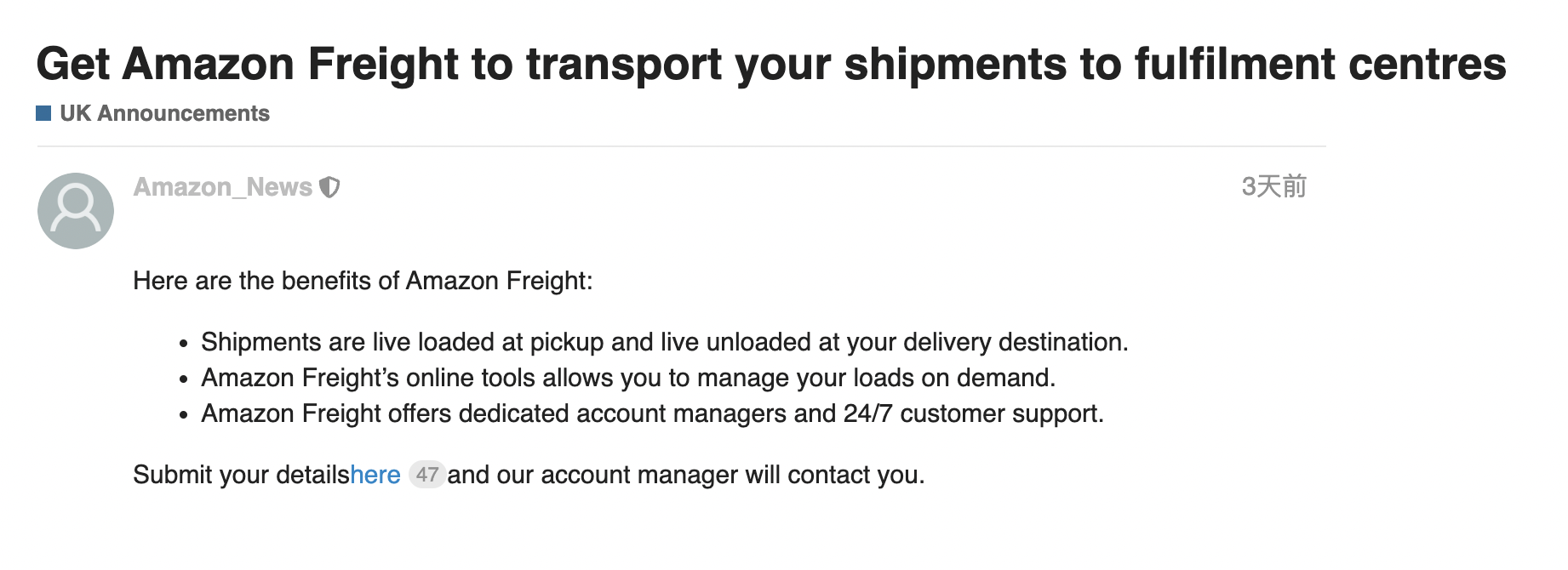Click the moderator shield icon beside Amazon_News
1568x570 pixels.
[x=329, y=187]
